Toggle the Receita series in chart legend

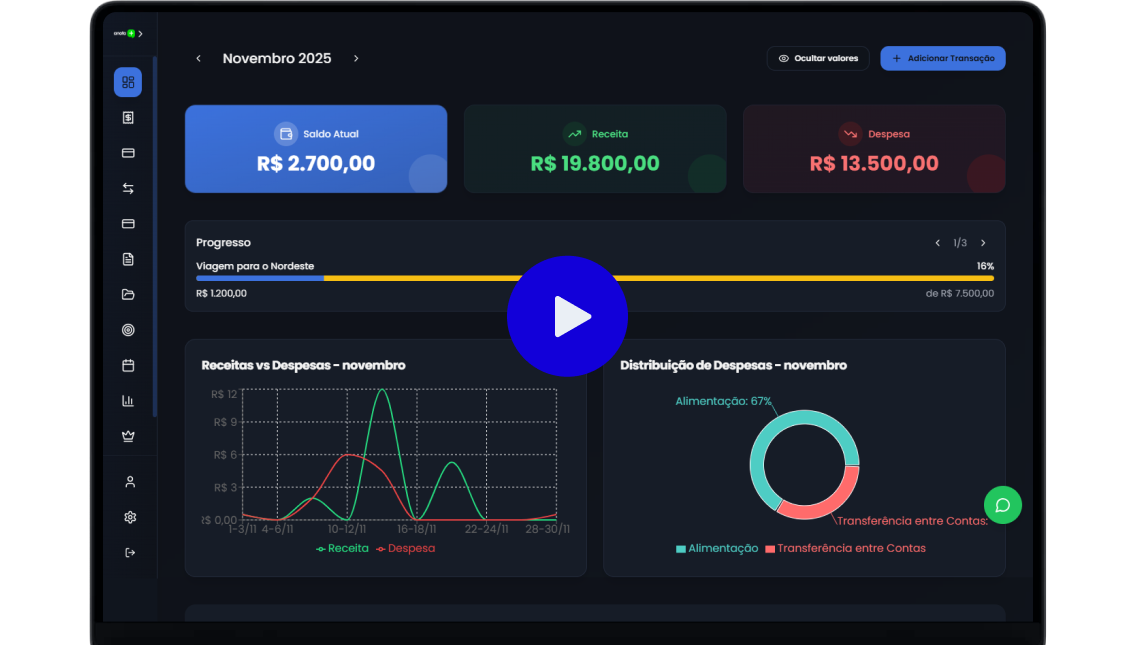(342, 548)
